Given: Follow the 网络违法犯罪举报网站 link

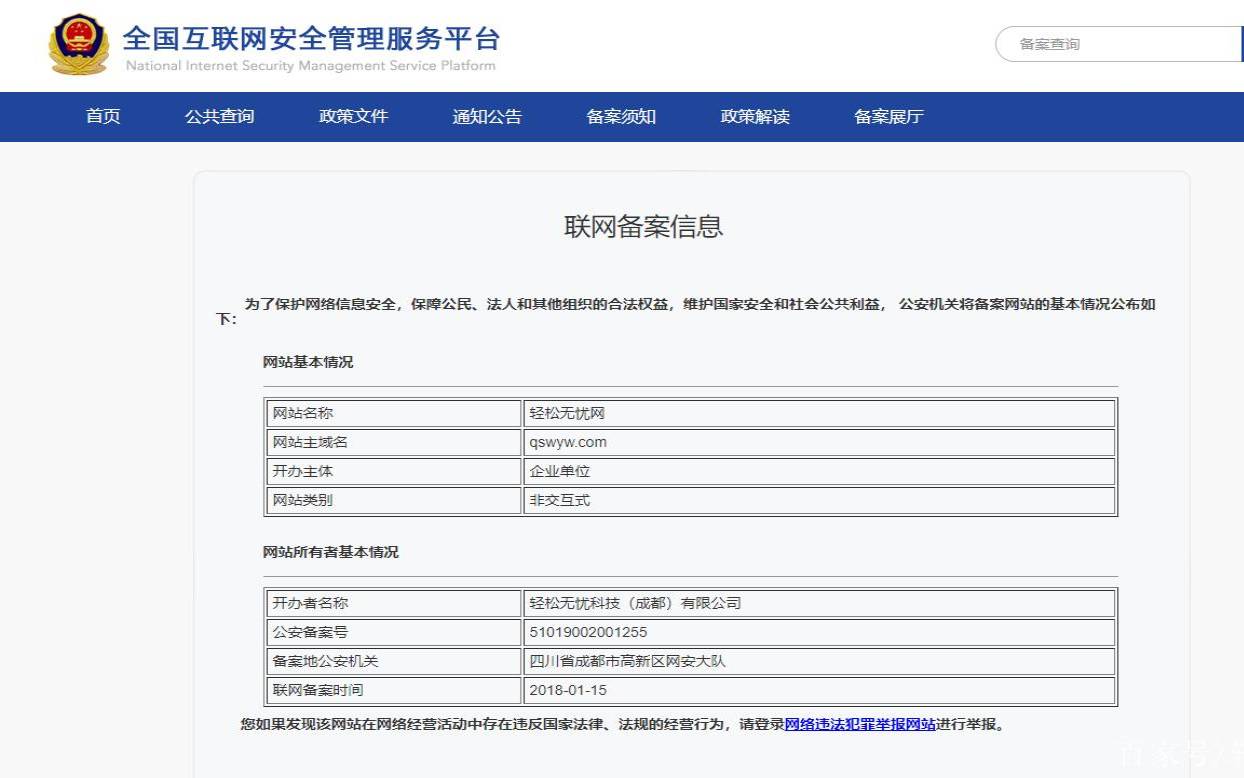Looking at the screenshot, I should (x=860, y=725).
